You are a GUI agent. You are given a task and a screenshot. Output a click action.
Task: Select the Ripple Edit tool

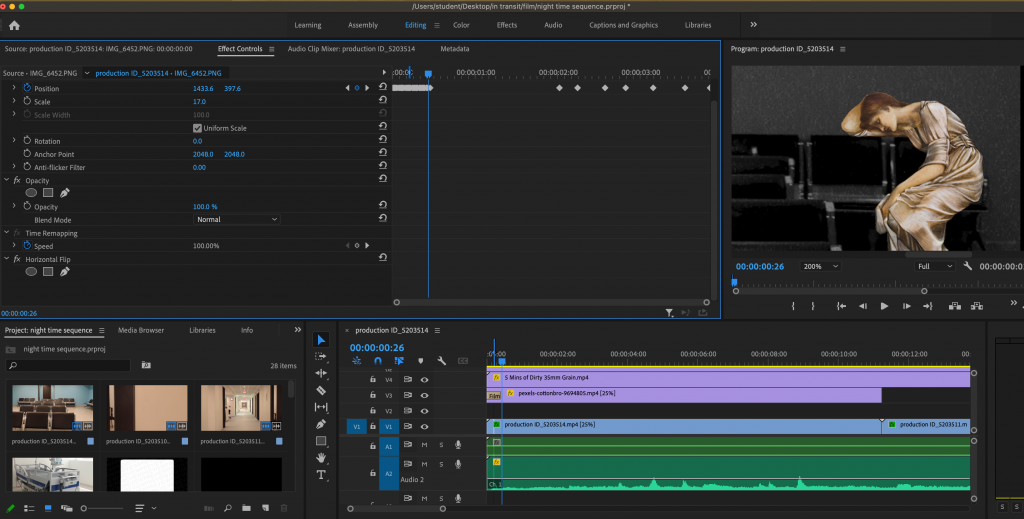pos(321,373)
